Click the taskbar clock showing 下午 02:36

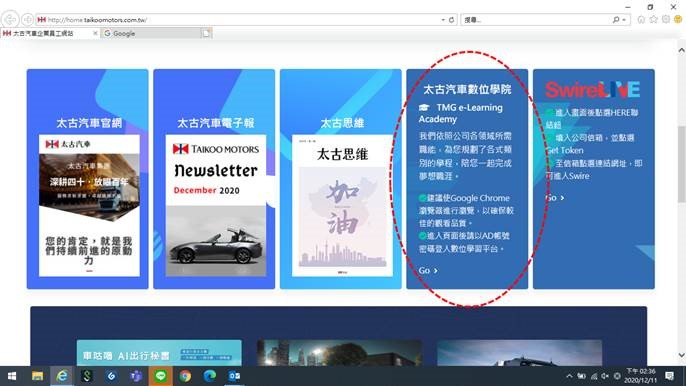click(x=641, y=376)
